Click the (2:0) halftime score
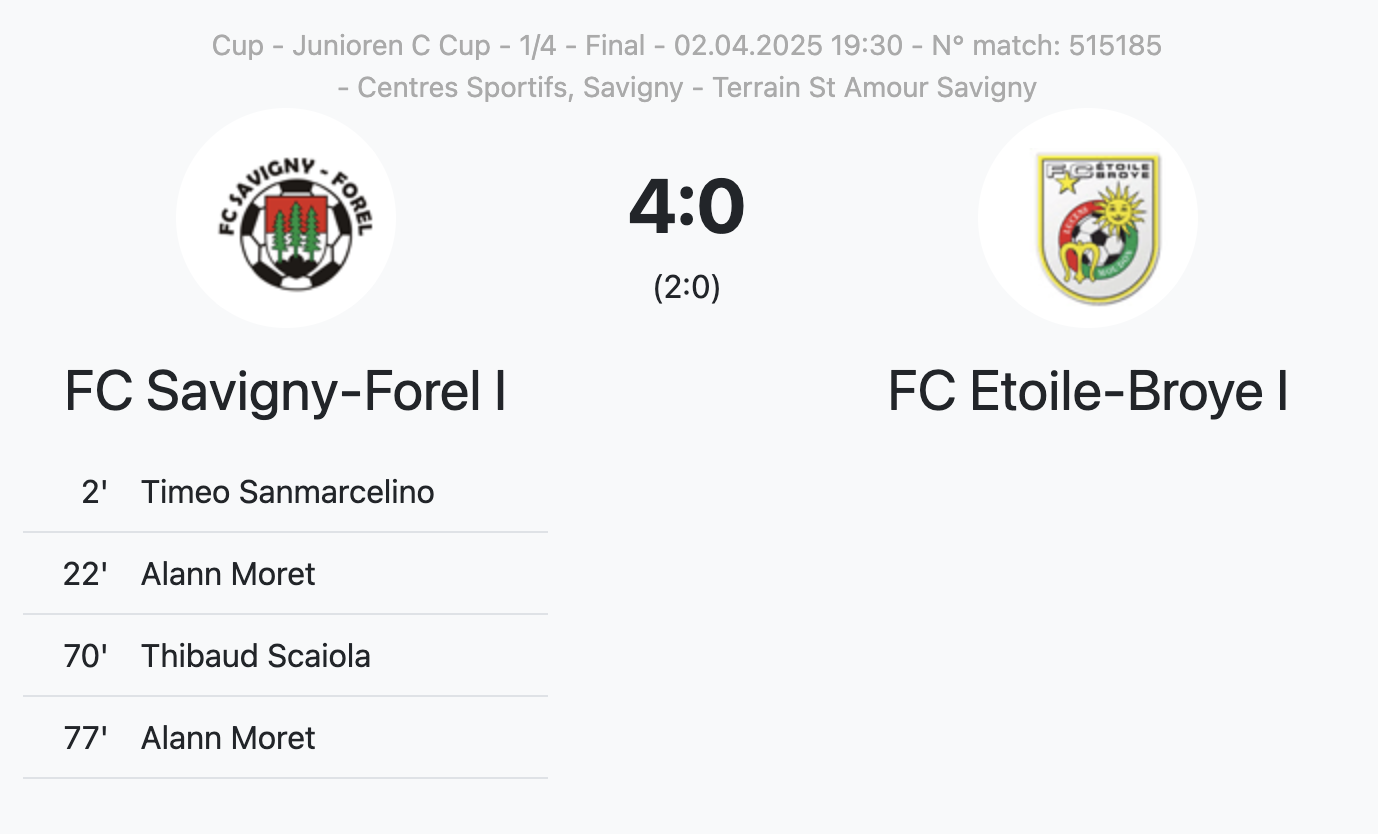Viewport: 1378px width, 834px height. pyautogui.click(x=687, y=287)
